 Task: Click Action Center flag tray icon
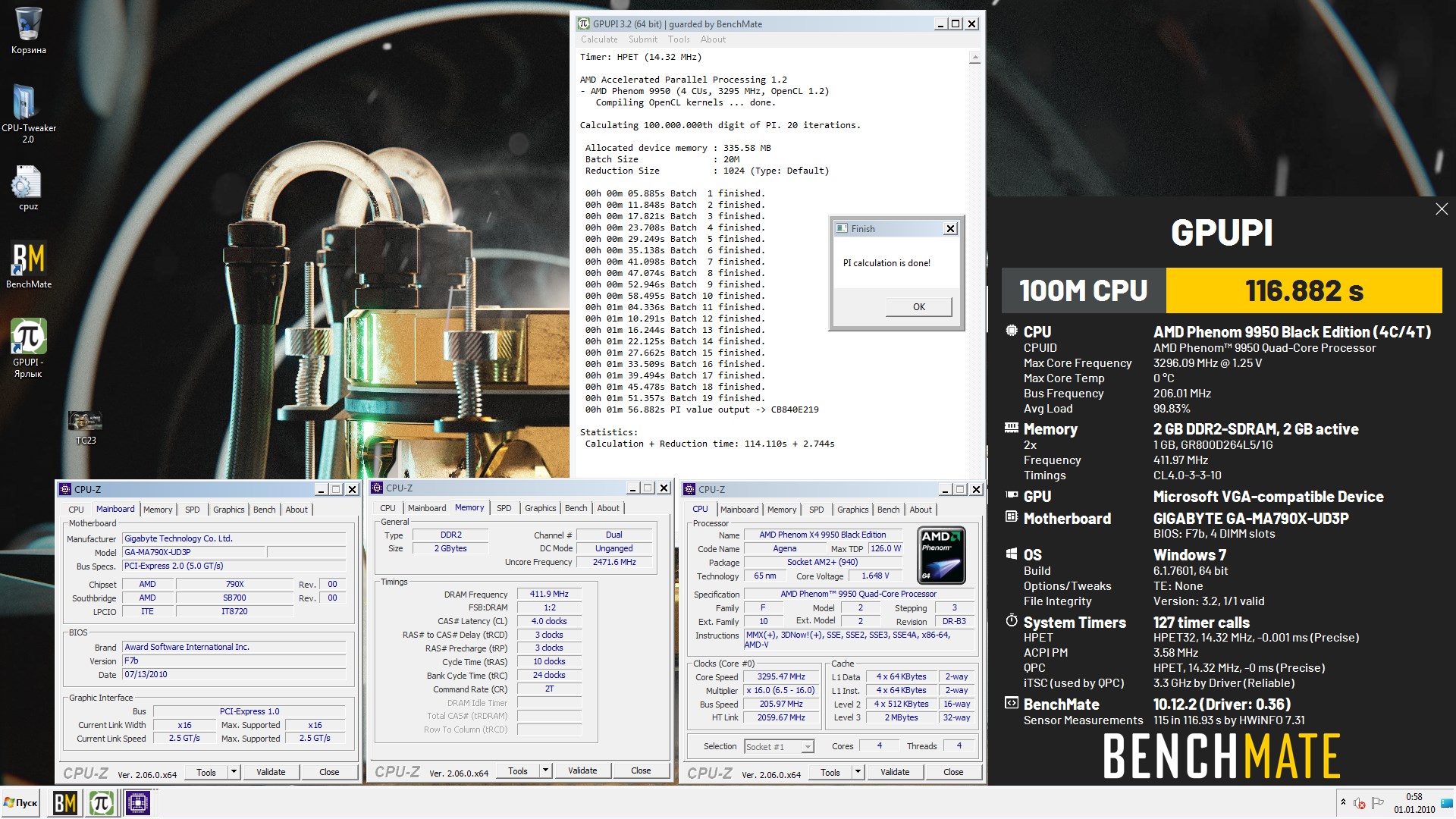(x=1377, y=802)
